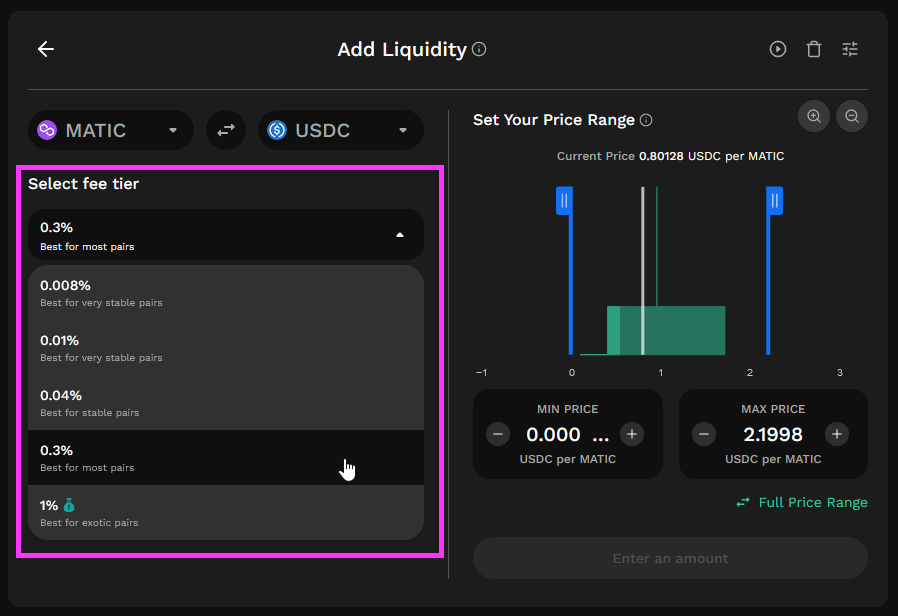Choose the 0.01% fee tier option
Viewport: 898px width, 616px height.
coord(226,348)
